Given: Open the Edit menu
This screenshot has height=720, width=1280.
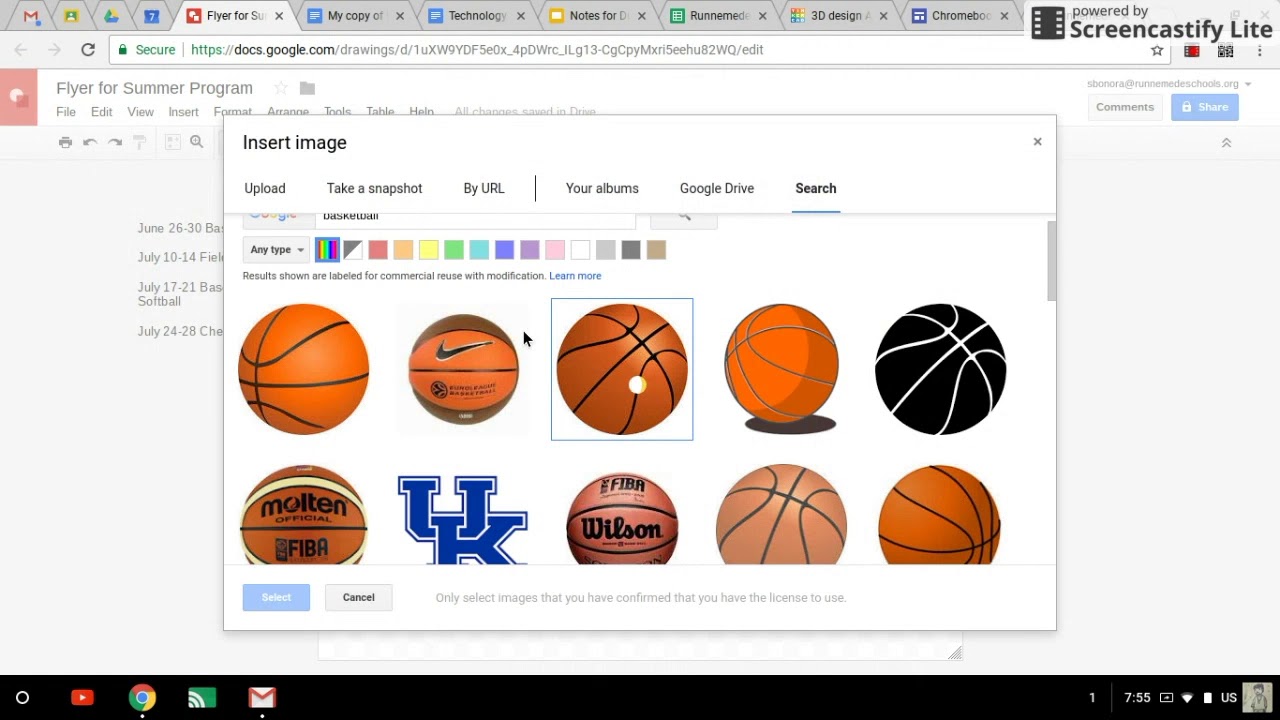Looking at the screenshot, I should (101, 112).
